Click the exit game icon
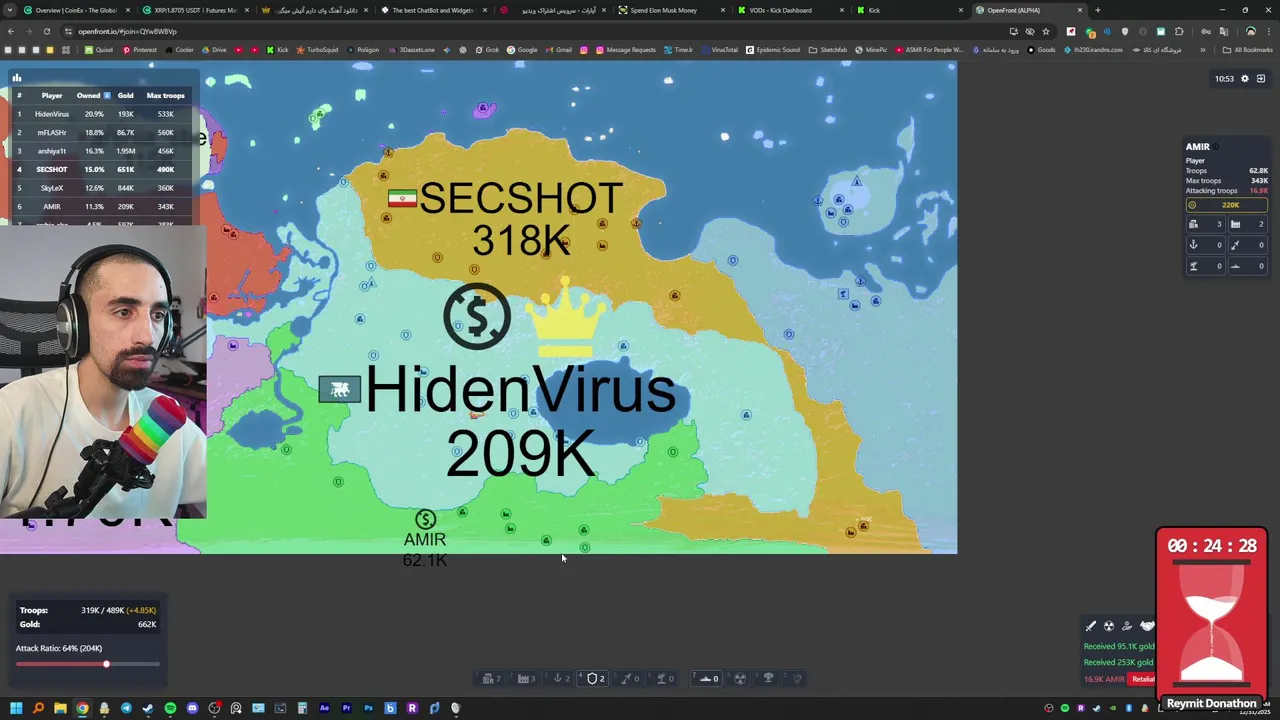The image size is (1280, 720). click(1261, 78)
